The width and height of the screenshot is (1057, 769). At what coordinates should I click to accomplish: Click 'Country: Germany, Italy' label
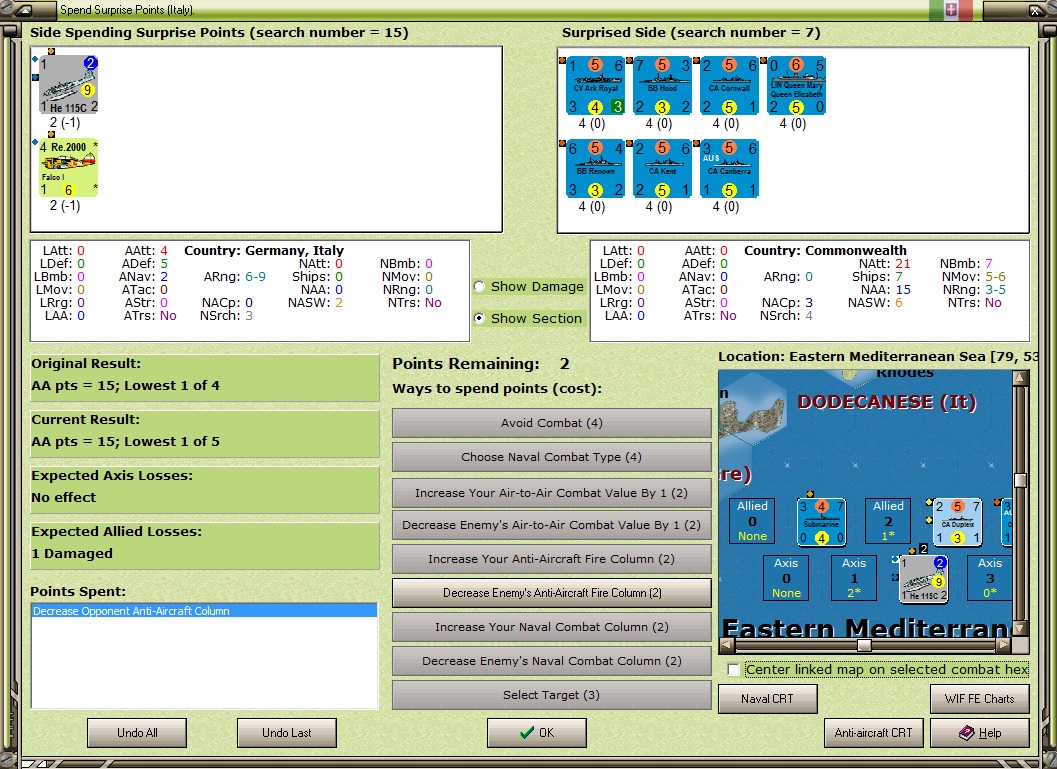(264, 250)
